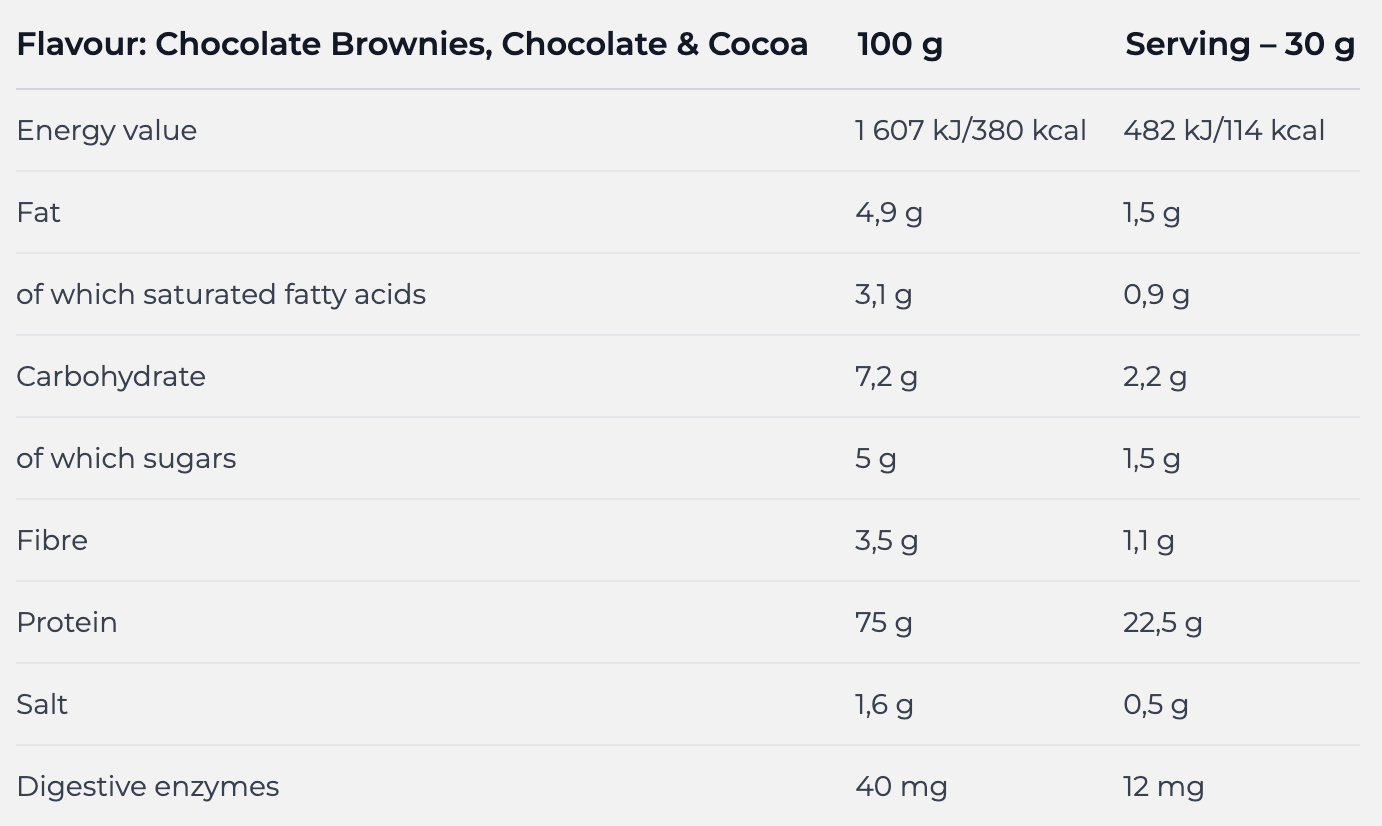Click the '75 g' protein value
1382x826 pixels.
click(884, 622)
